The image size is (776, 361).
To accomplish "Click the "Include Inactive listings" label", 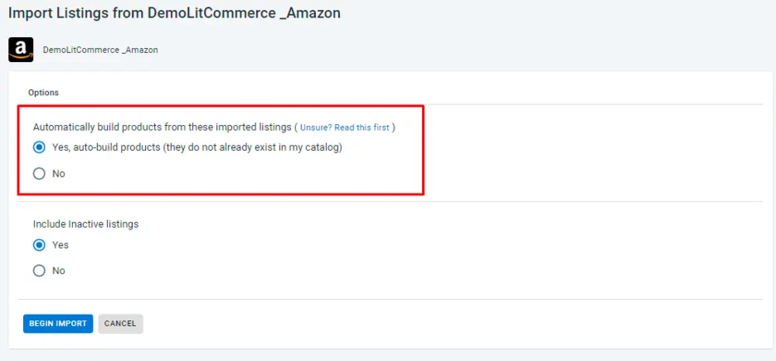I will tap(86, 224).
